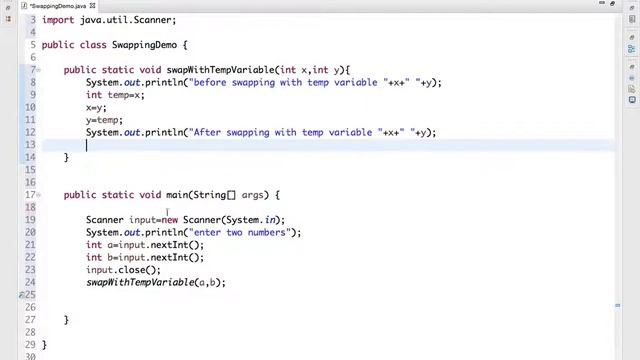Restore the stack above the Task List icon
The image size is (640, 360).
[x=632, y=8]
